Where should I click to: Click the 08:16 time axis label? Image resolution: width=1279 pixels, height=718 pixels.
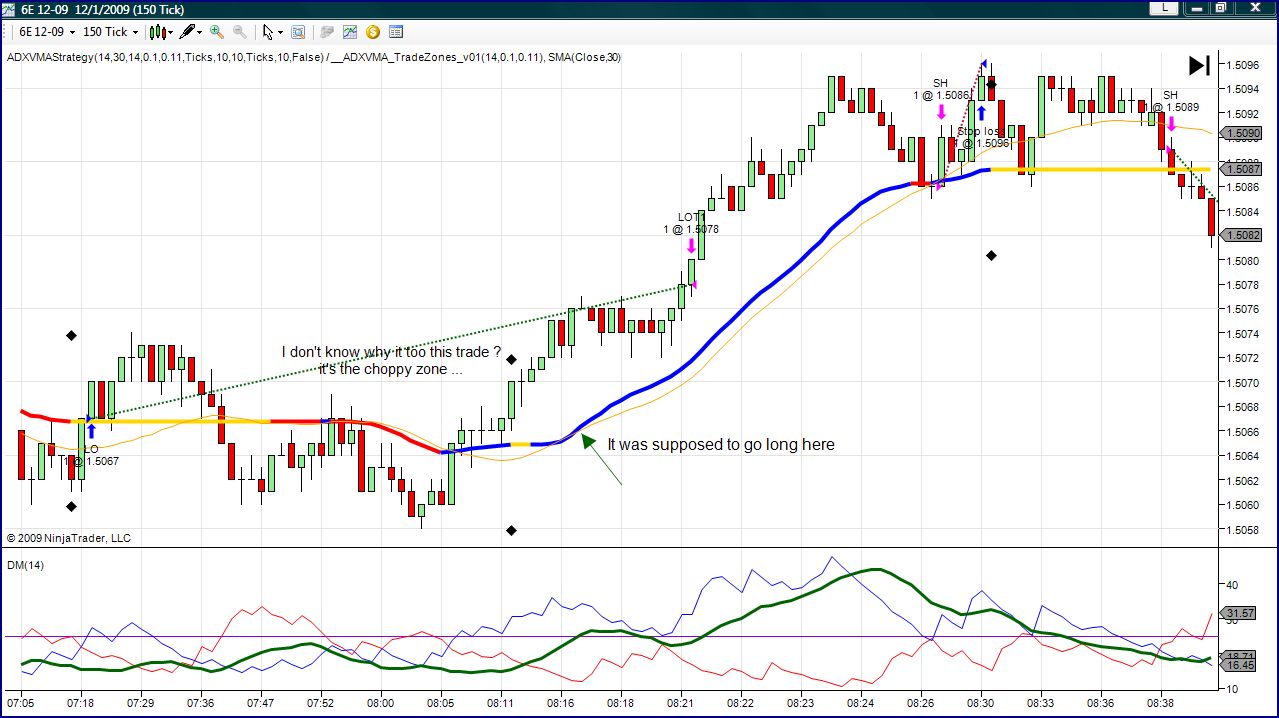[560, 703]
